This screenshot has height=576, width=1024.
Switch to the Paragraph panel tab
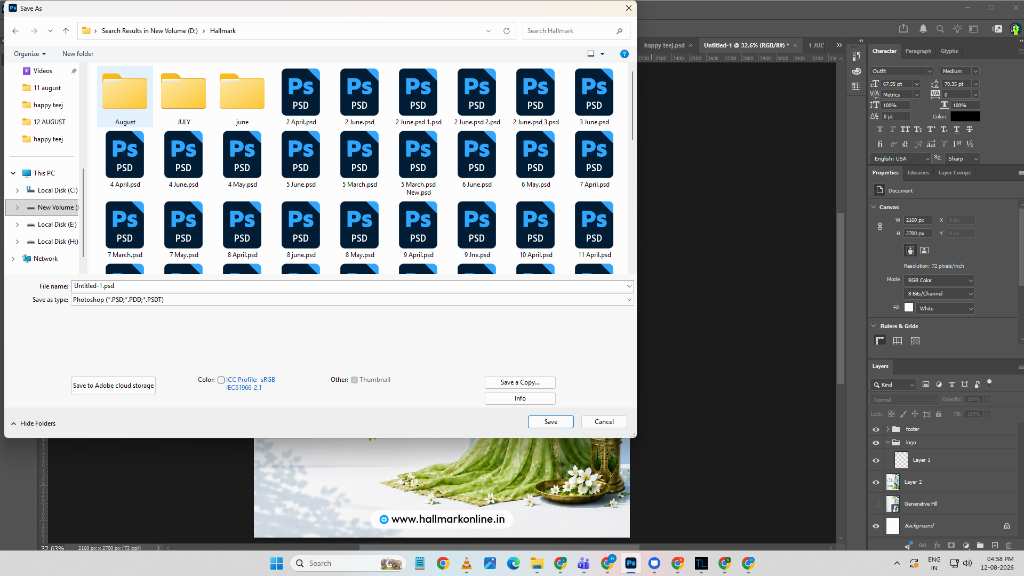918,51
